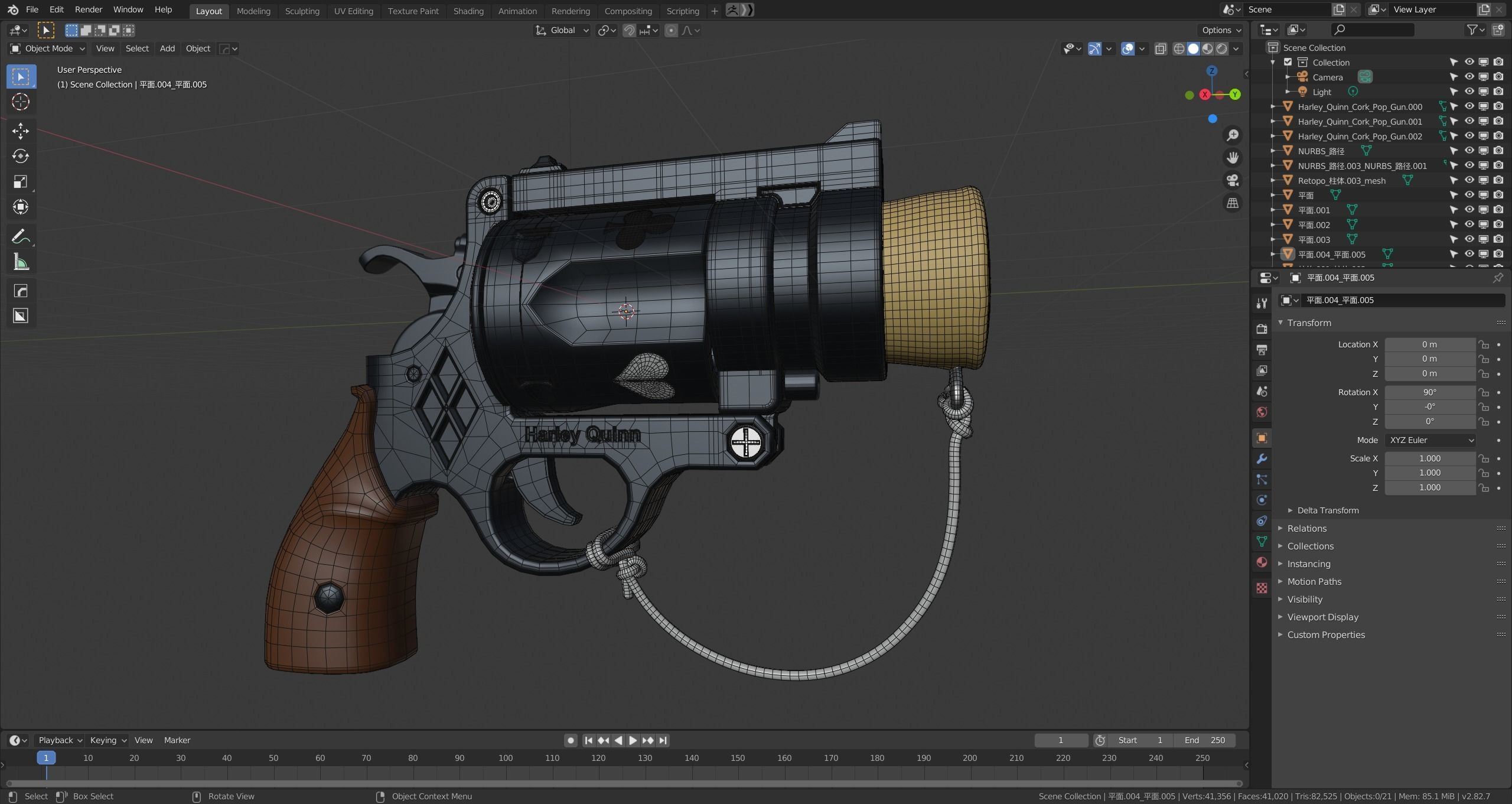The height and width of the screenshot is (804, 1512).
Task: Open Physics properties tab icon
Action: pos(1262,500)
